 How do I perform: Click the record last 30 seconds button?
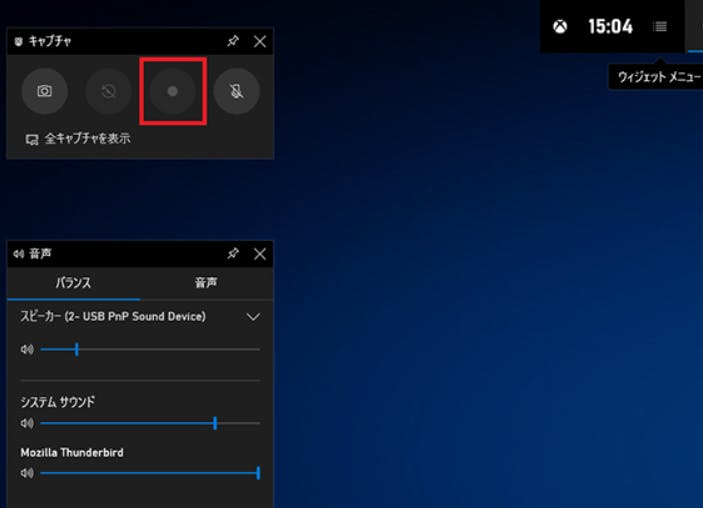108,91
